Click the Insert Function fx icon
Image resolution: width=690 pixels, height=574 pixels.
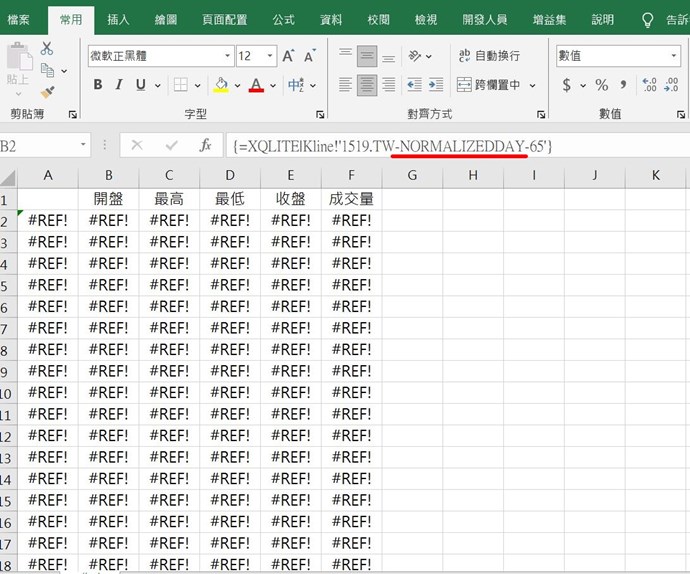click(205, 146)
